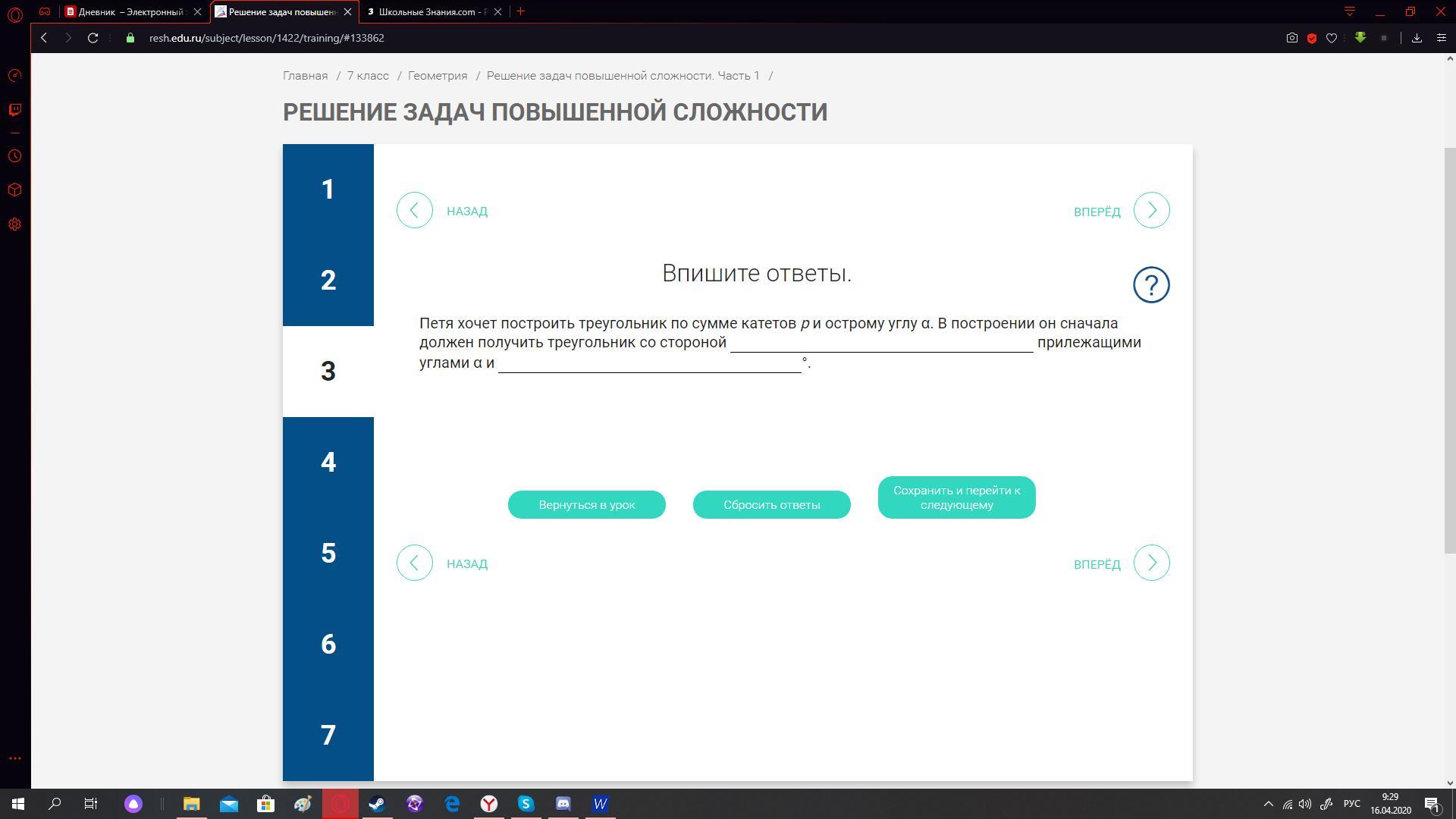The width and height of the screenshot is (1456, 819).
Task: Click the first answer blank after 'со стороной'
Action: 881,343
